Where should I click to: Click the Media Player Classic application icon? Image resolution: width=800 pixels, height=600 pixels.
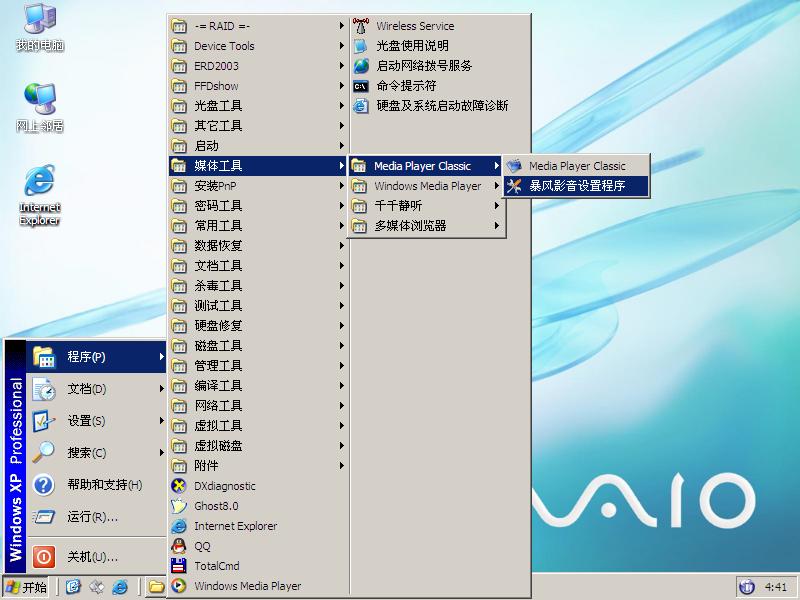pyautogui.click(x=514, y=166)
